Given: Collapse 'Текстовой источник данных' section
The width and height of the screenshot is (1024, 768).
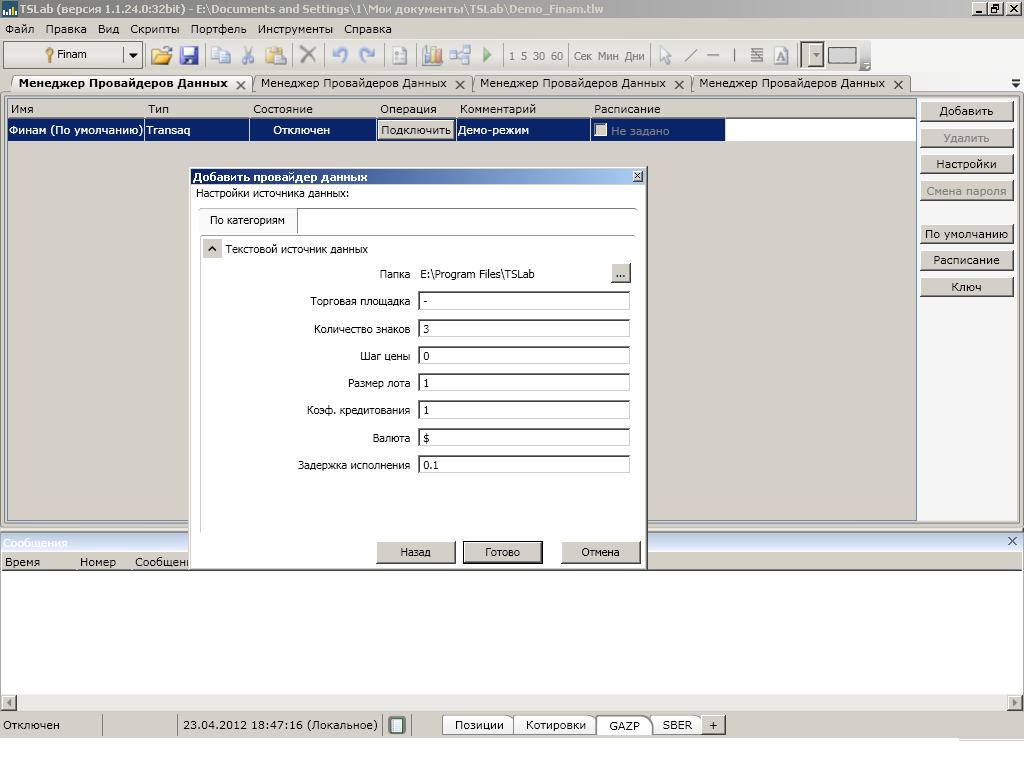Looking at the screenshot, I should coord(212,249).
